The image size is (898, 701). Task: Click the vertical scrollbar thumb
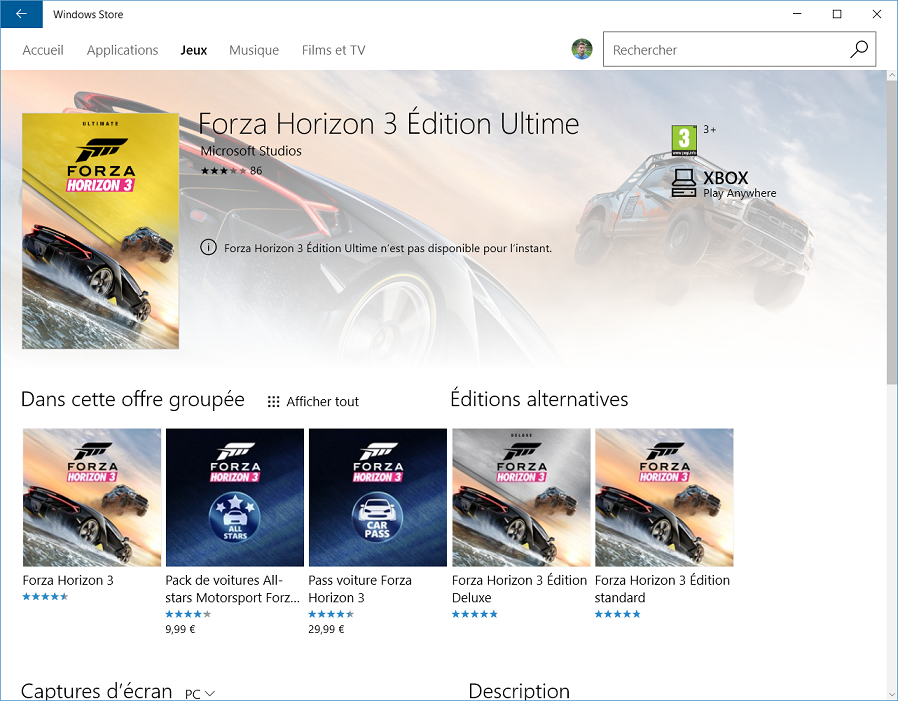point(892,233)
